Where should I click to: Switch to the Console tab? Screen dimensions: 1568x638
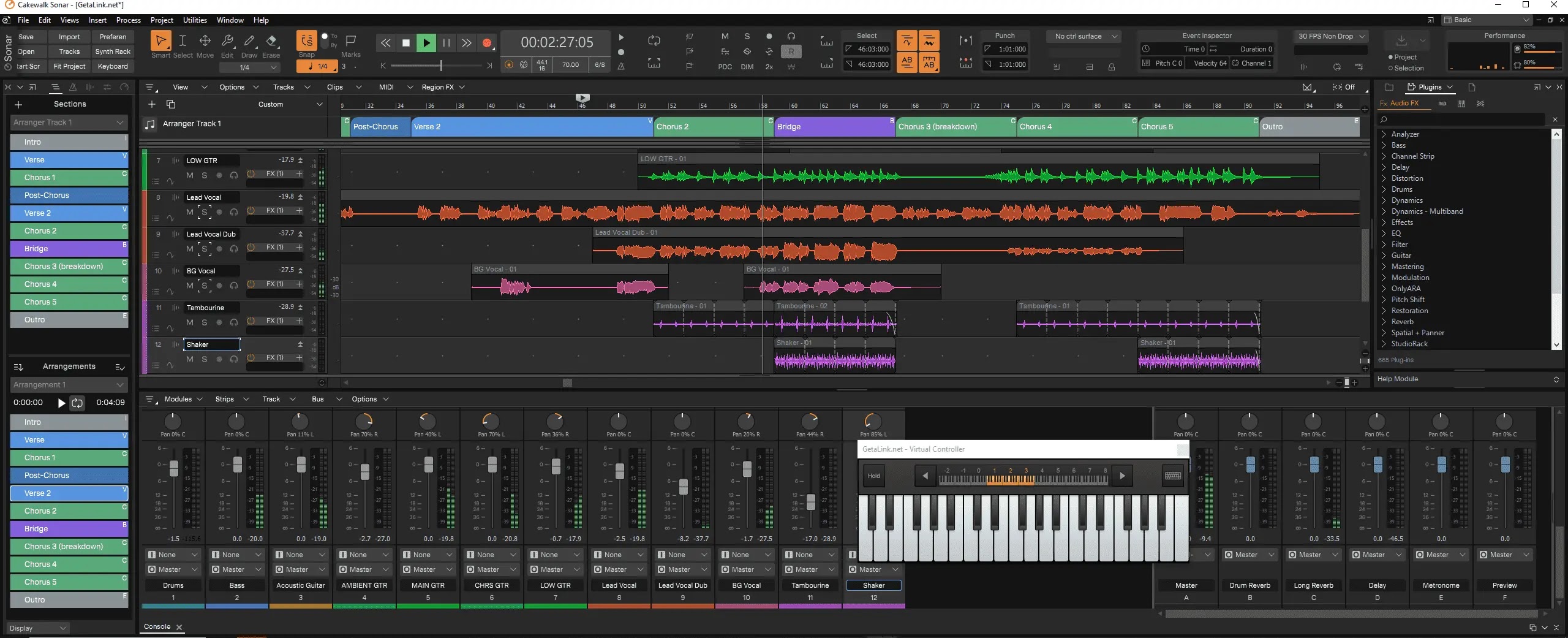156,627
